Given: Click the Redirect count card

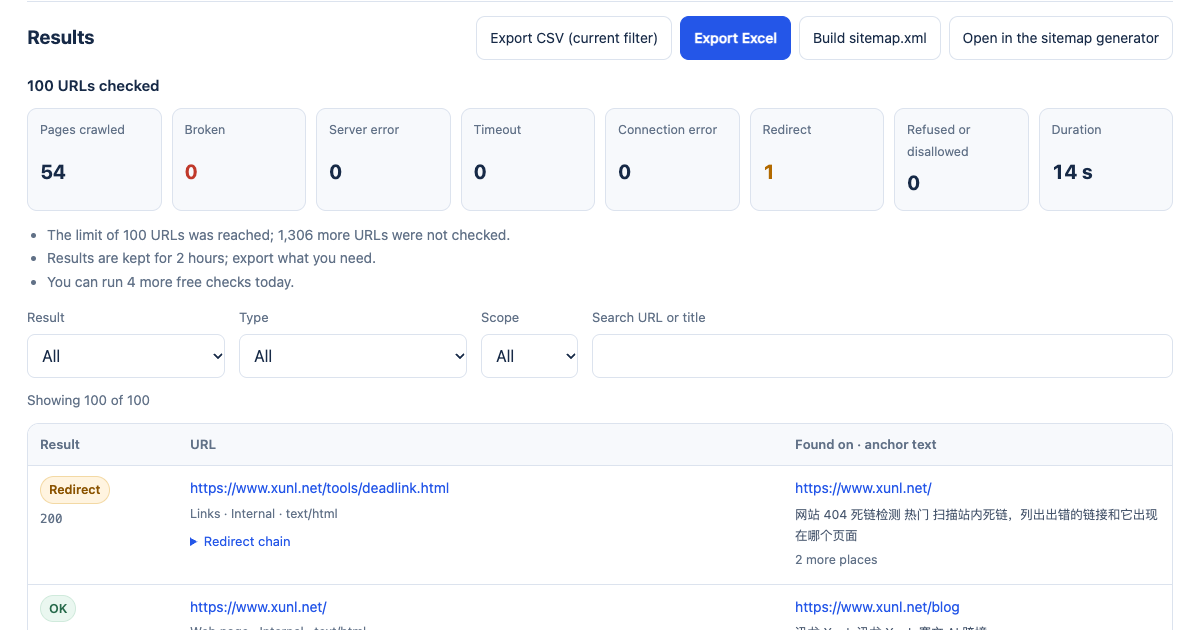Looking at the screenshot, I should click(x=817, y=159).
